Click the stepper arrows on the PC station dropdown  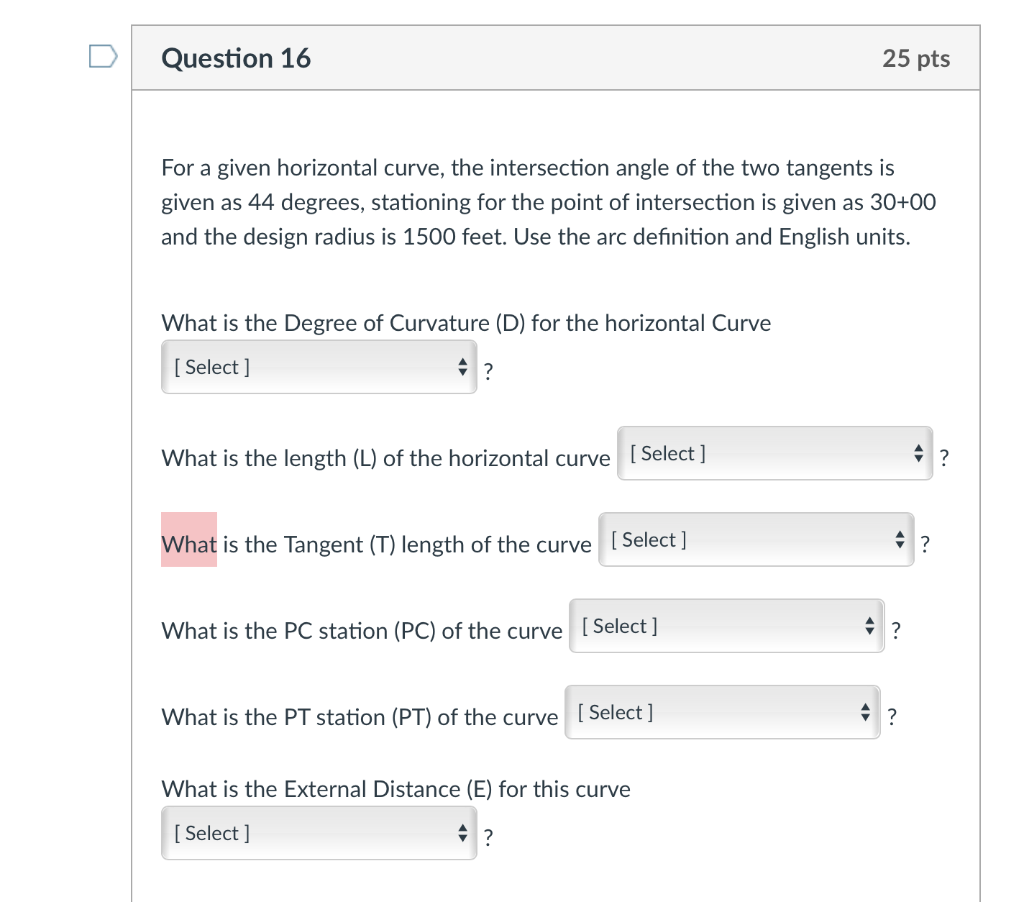[x=869, y=625]
